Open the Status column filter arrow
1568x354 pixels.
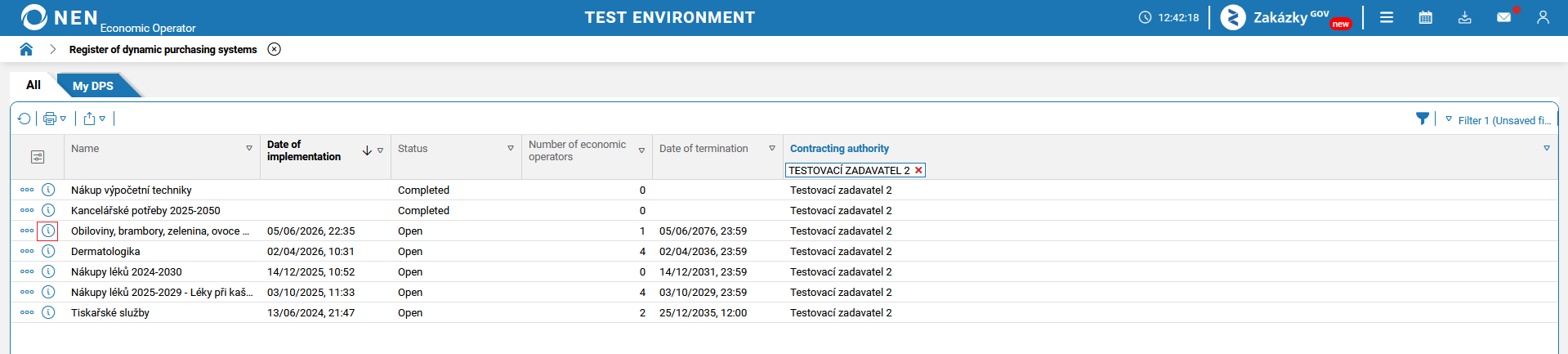coord(511,148)
